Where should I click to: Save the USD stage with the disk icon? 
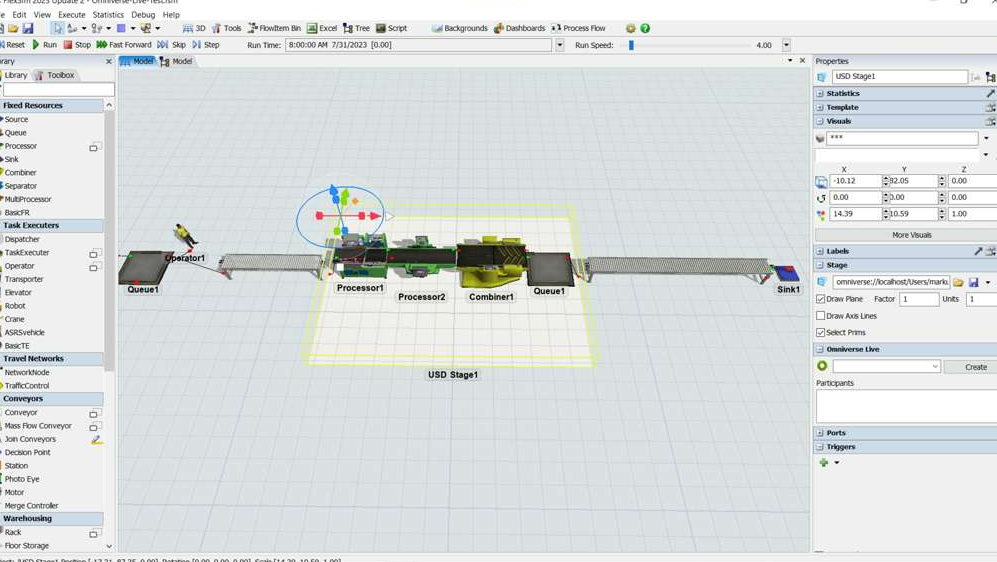click(x=973, y=282)
